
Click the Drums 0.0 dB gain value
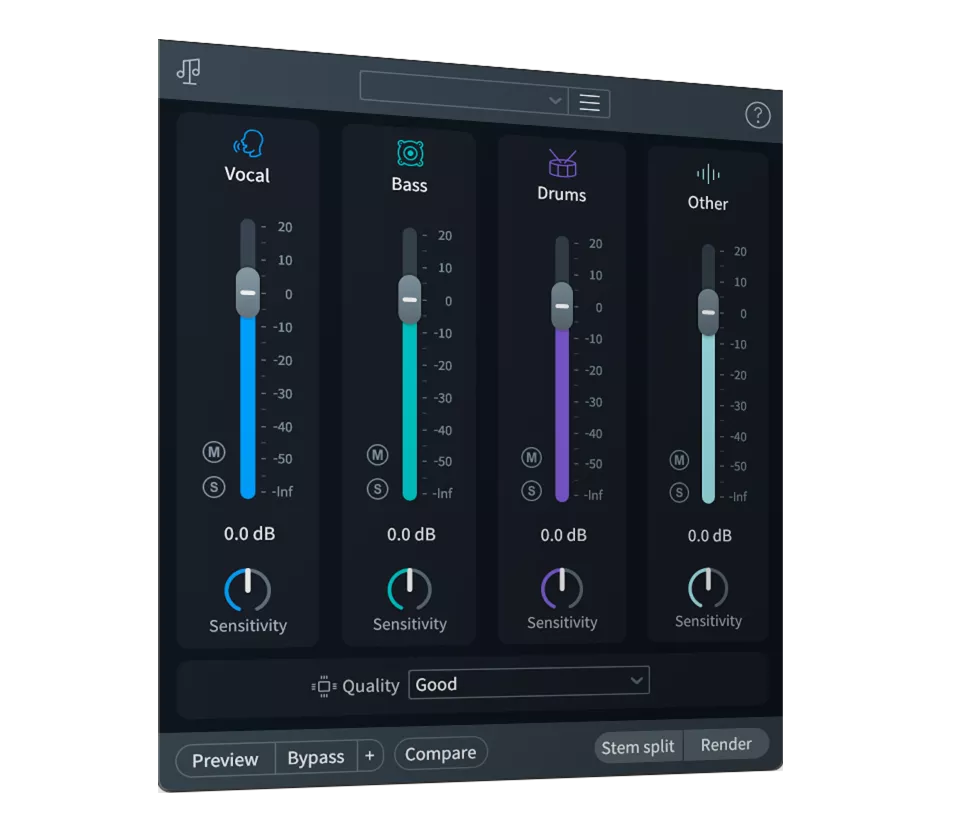[563, 535]
